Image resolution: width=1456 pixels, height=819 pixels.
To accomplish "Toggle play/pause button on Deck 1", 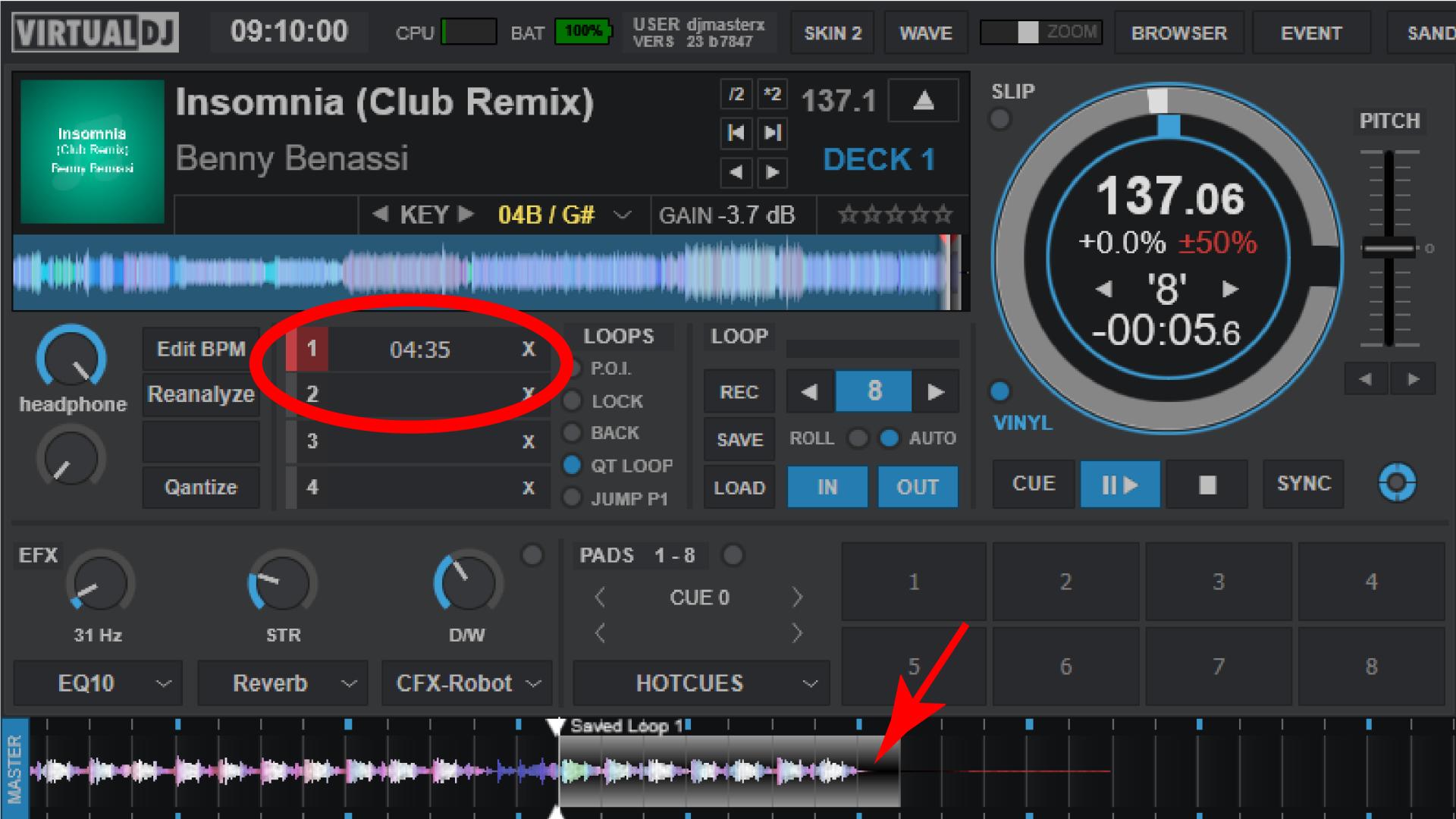I will 1120,484.
